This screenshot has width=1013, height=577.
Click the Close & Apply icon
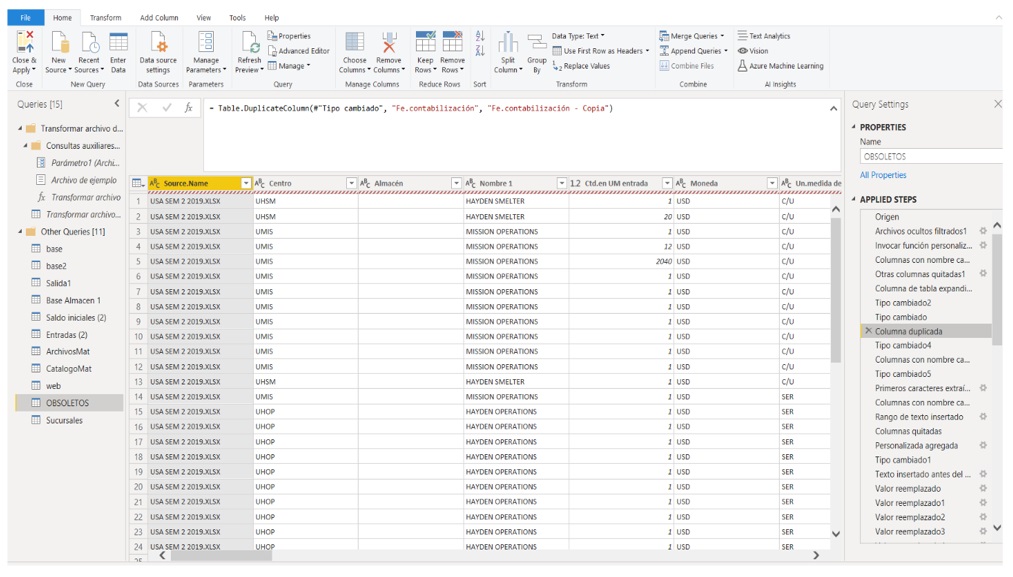click(x=24, y=43)
